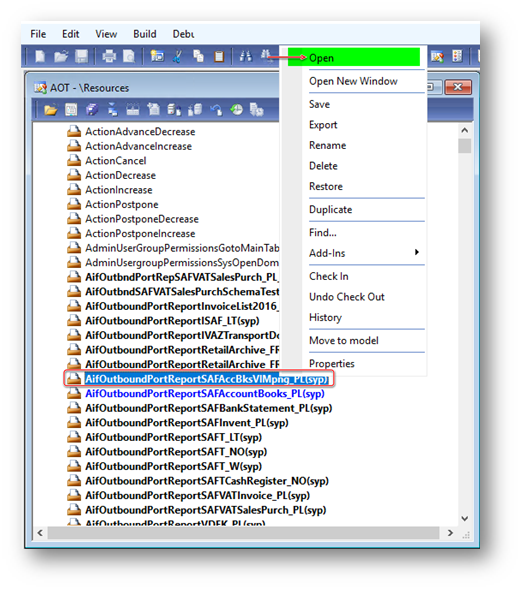522x591 pixels.
Task: Expand the Add-Ins submenu arrow
Action: click(x=416, y=252)
